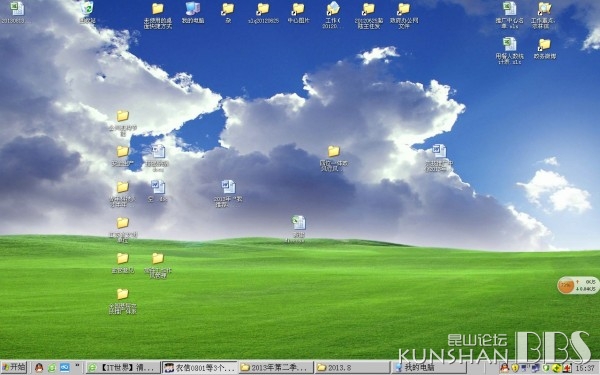Select the 政府办公网文件 folder icon
Viewport: 600px width, 375px height.
point(404,15)
